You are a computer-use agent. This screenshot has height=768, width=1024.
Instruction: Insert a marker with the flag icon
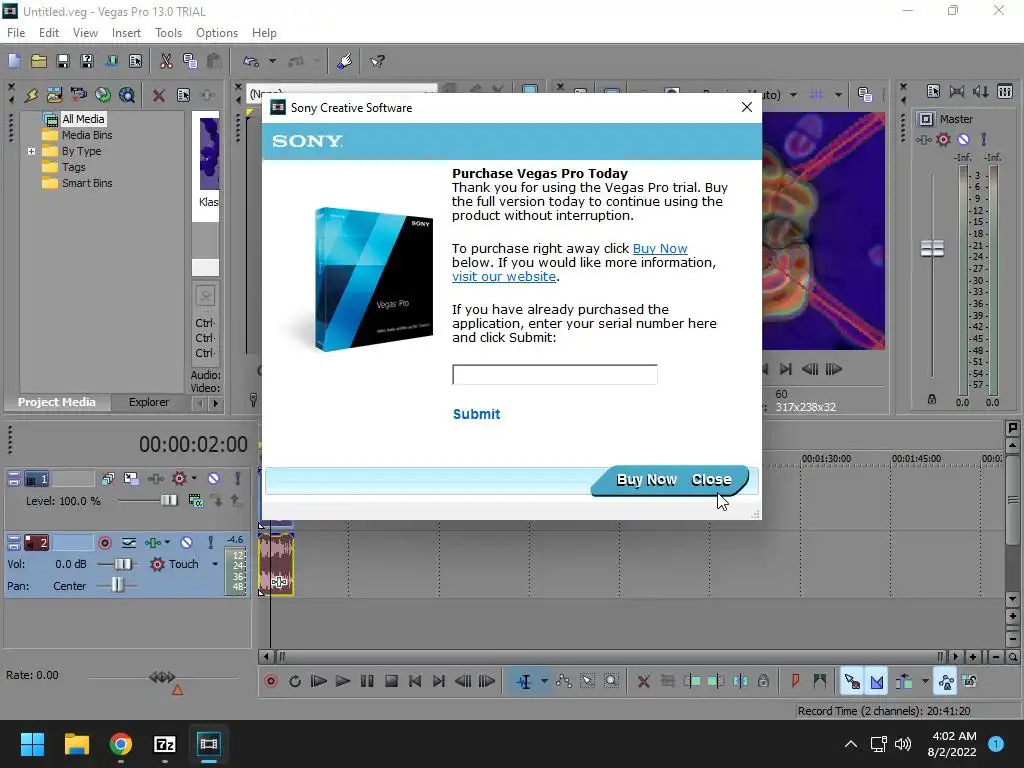[795, 682]
